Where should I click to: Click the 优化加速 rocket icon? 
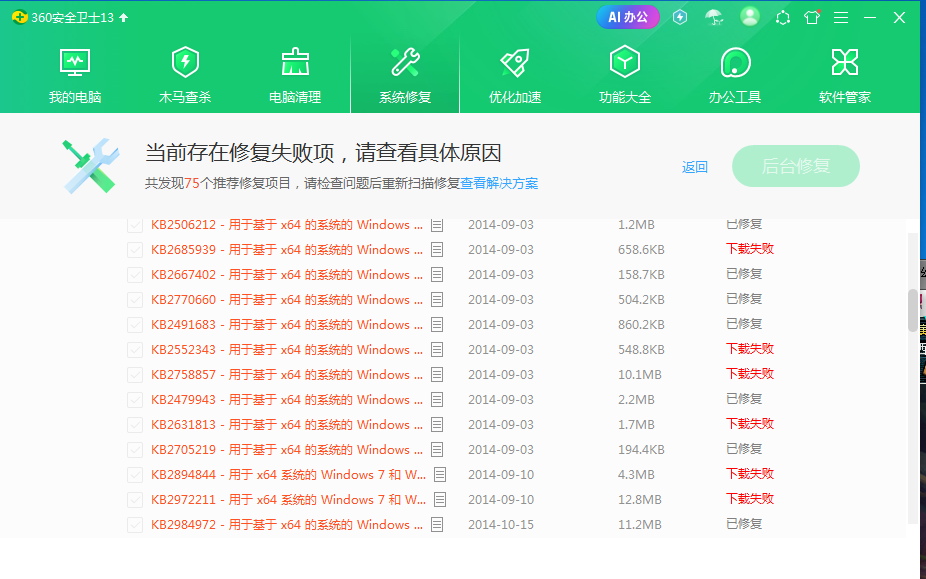coord(515,63)
